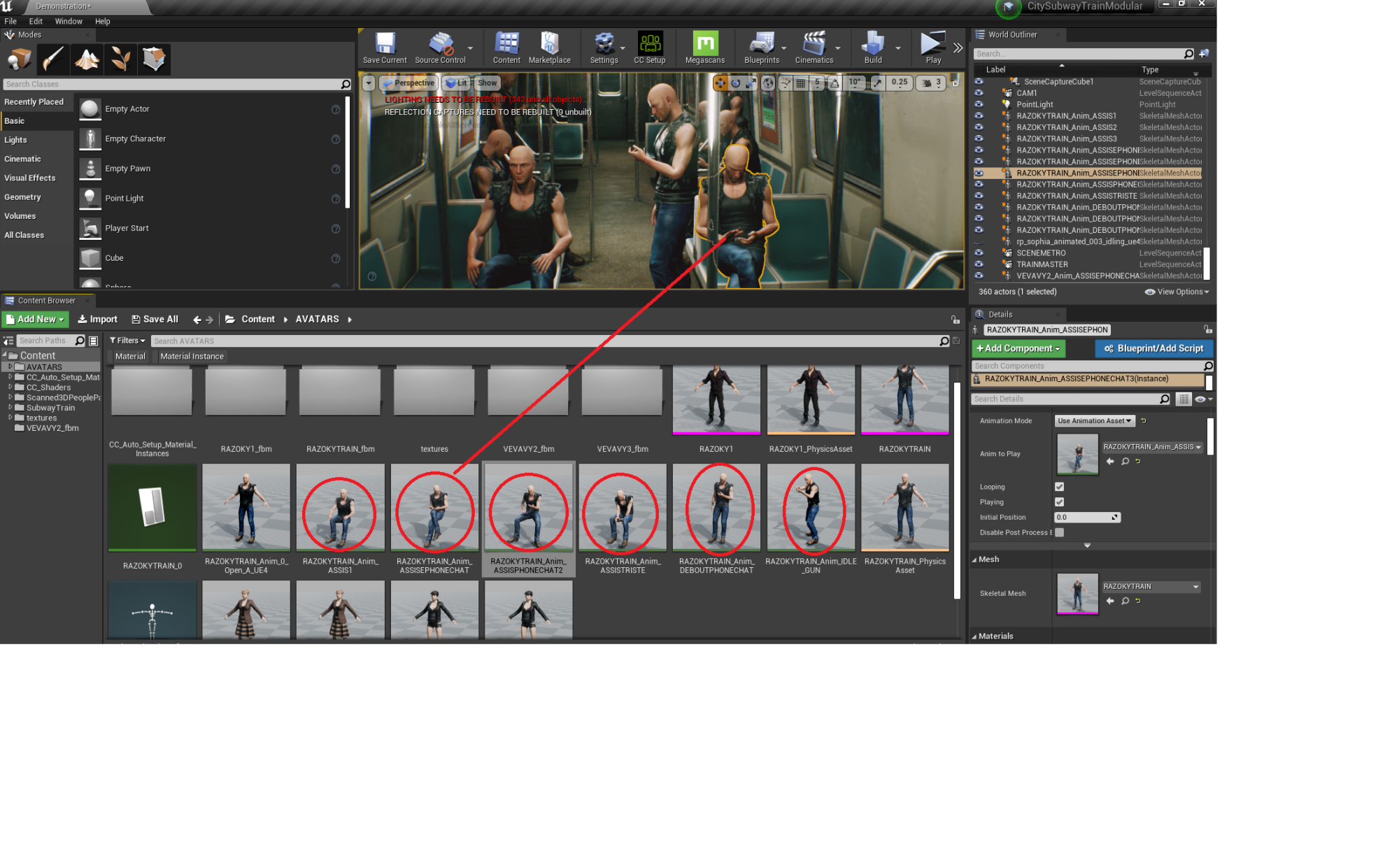Enable Disable Post Process checkbox

click(x=1059, y=532)
